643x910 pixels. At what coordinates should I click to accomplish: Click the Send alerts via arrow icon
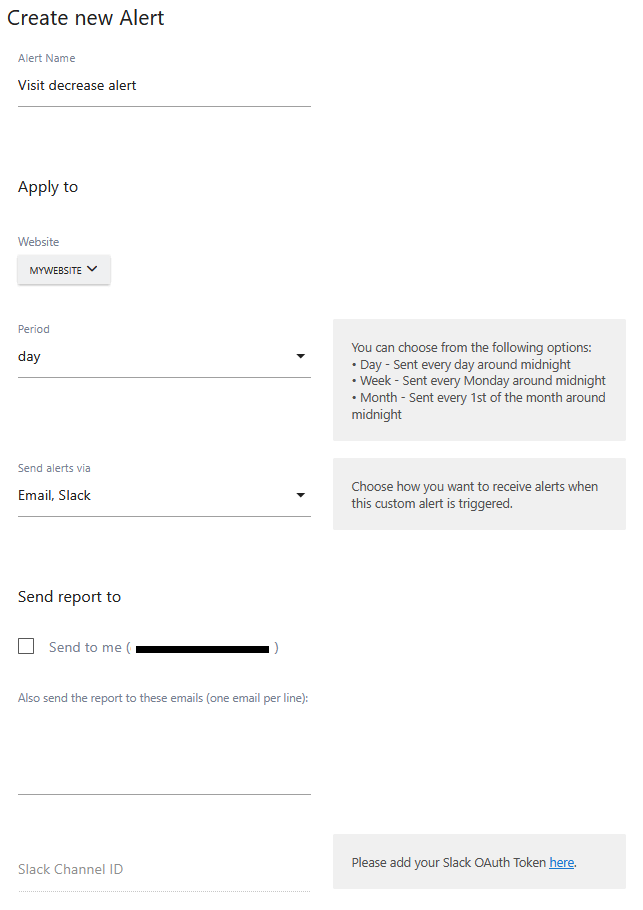coord(300,496)
